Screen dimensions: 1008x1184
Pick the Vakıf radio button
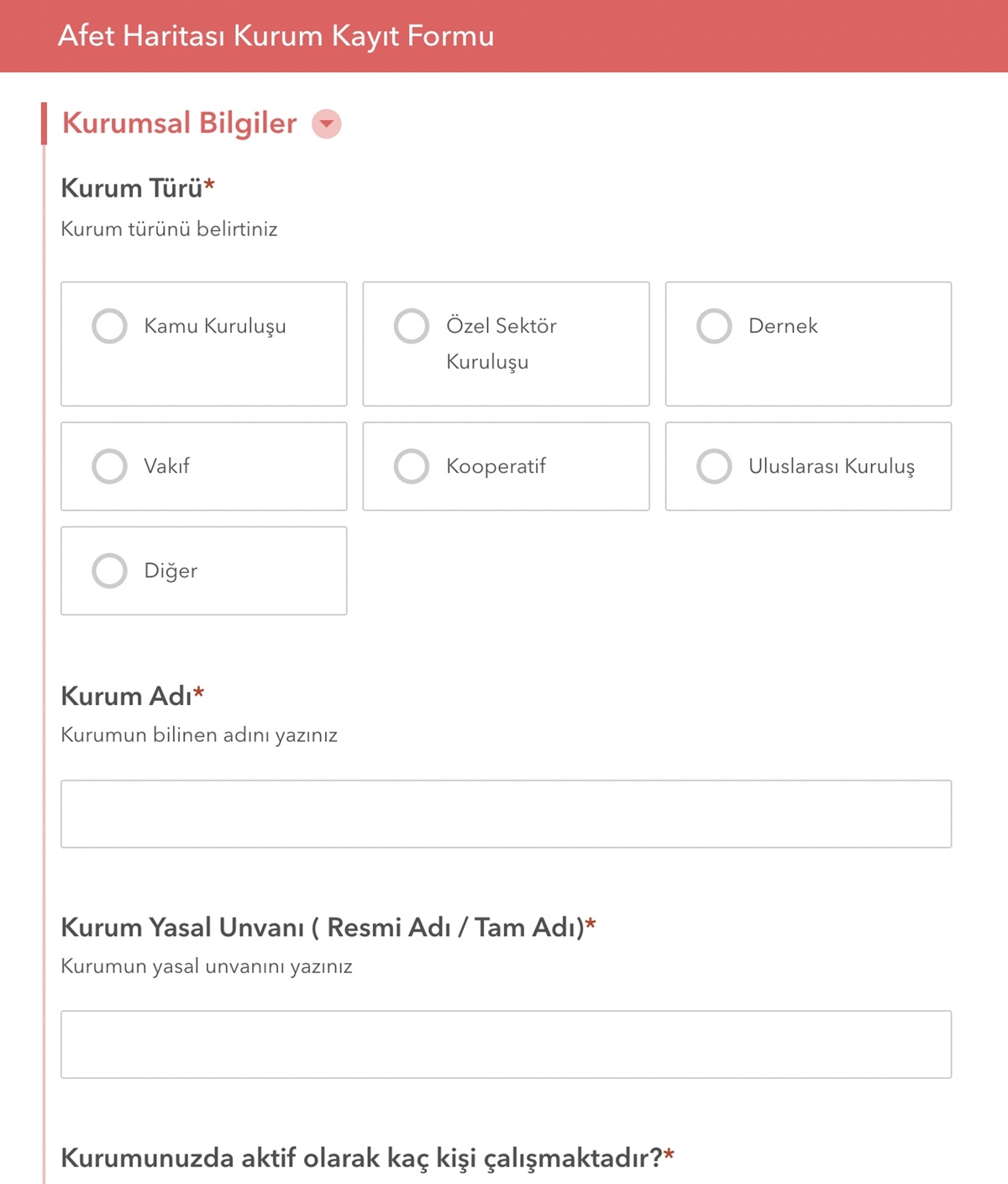coord(110,466)
